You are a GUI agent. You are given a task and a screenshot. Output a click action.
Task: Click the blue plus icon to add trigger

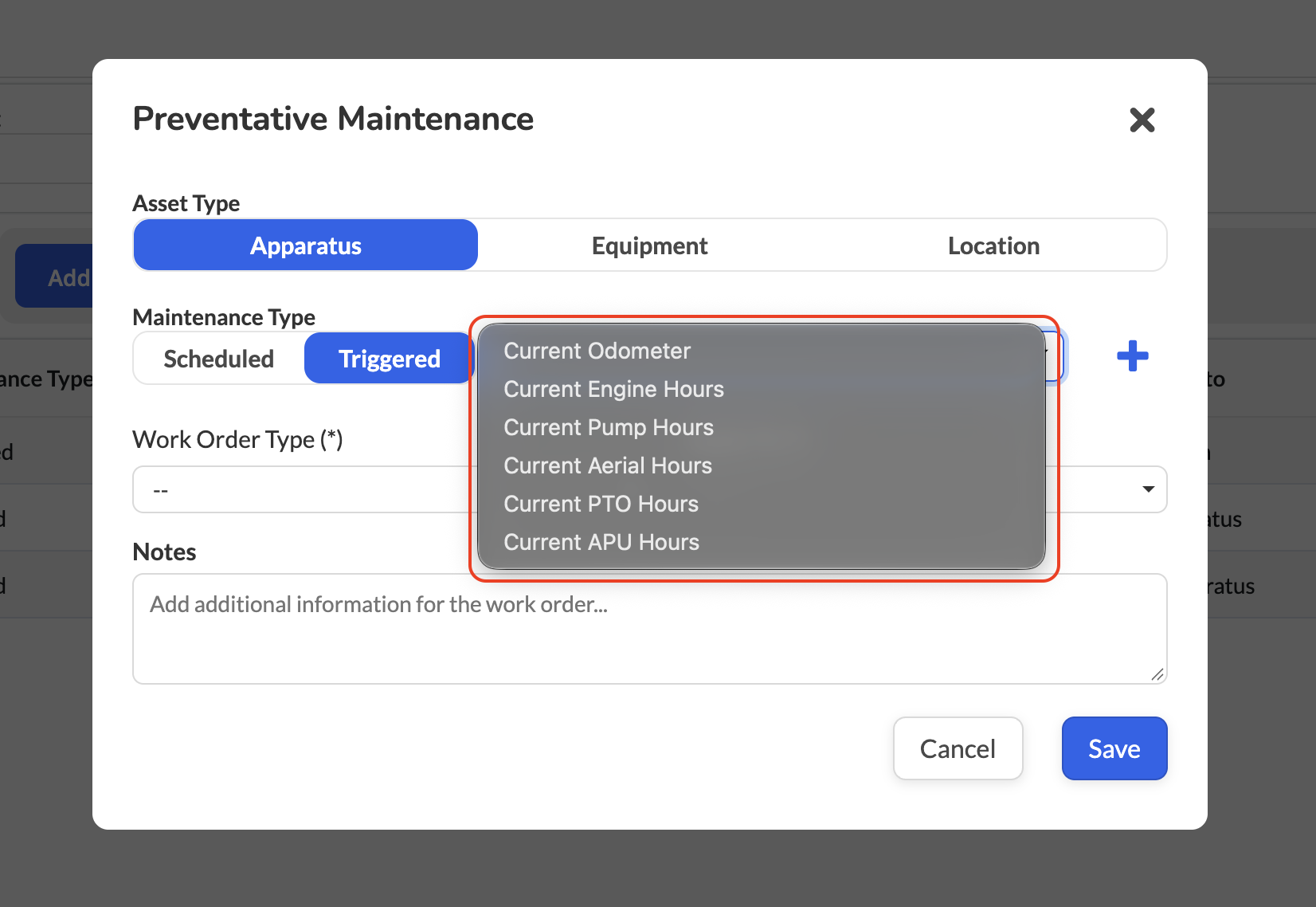pos(1132,356)
